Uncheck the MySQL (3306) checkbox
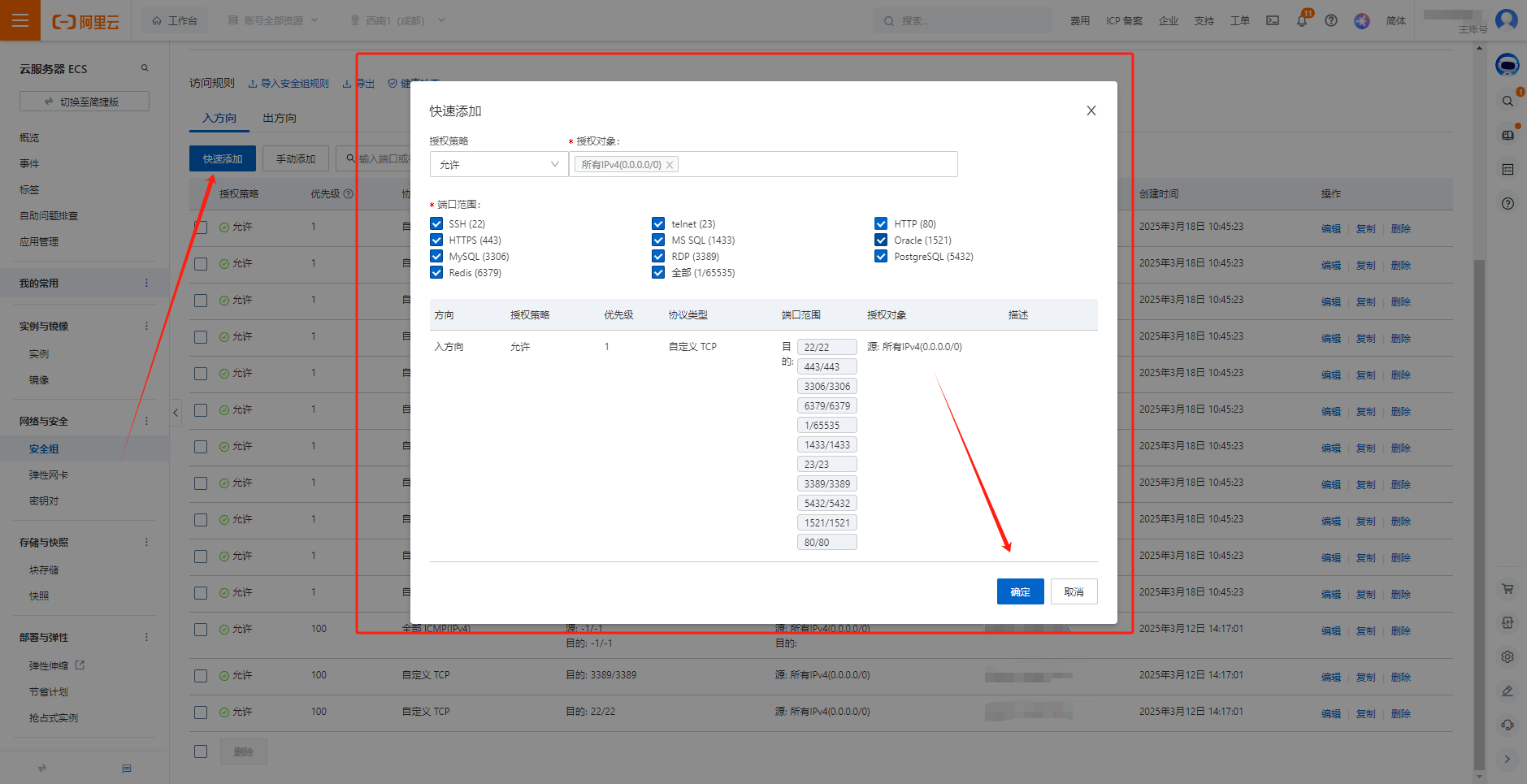Viewport: 1527px width, 784px height. click(x=436, y=256)
